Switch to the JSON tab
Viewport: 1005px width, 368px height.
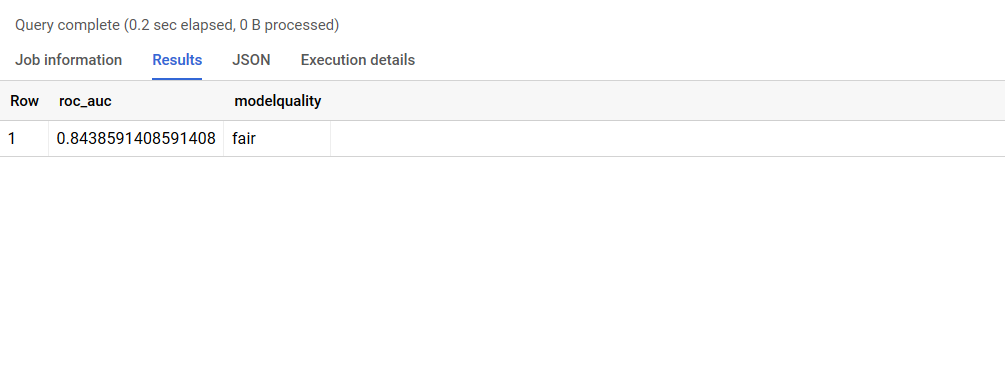251,60
